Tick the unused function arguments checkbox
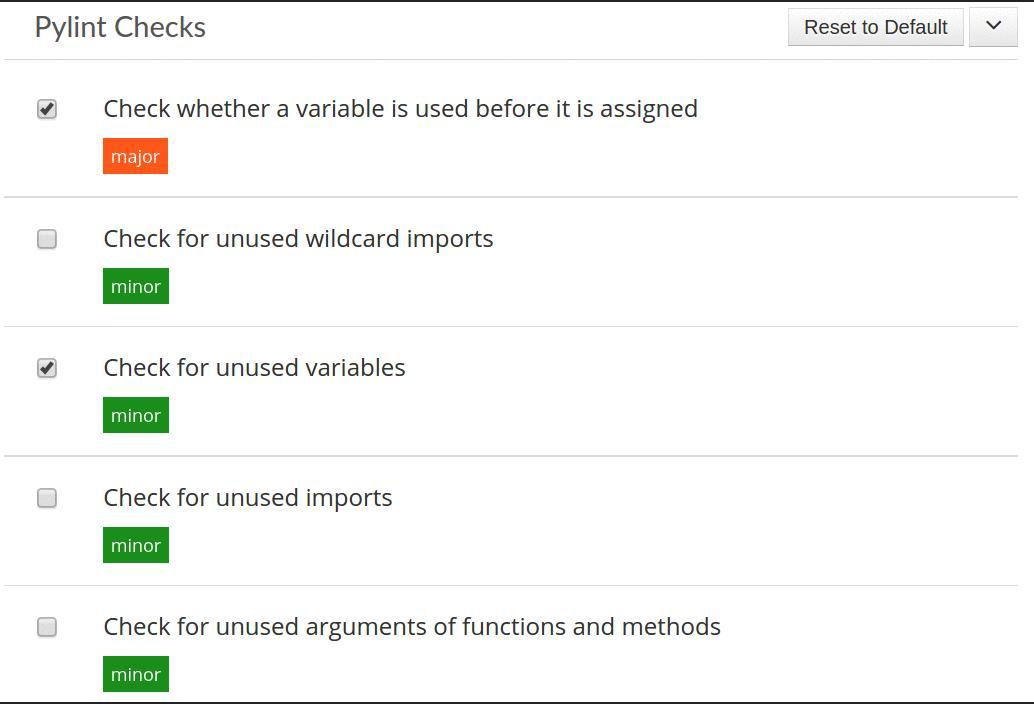Screen dimensions: 1034x704 tap(47, 627)
